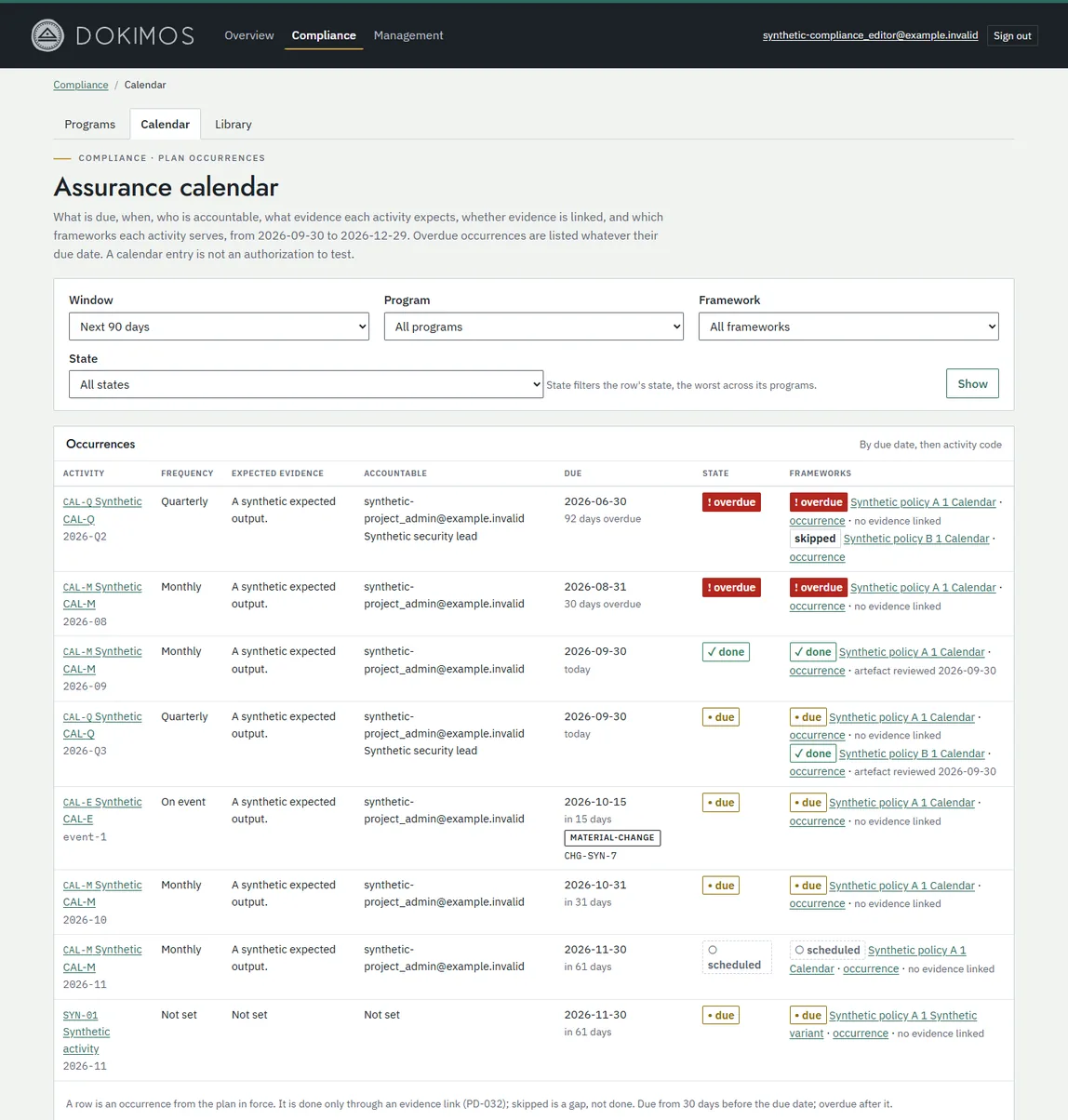Image resolution: width=1068 pixels, height=1120 pixels.
Task: Click the done framework badge in the 2026-Q3 row
Action: pos(813,753)
